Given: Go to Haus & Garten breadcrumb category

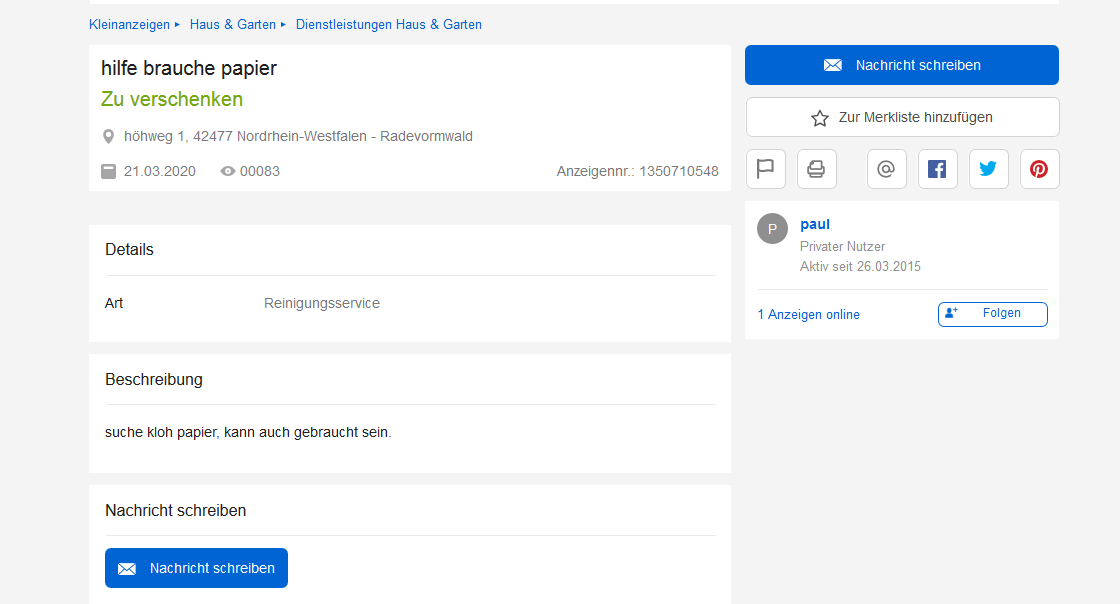Looking at the screenshot, I should (x=232, y=24).
